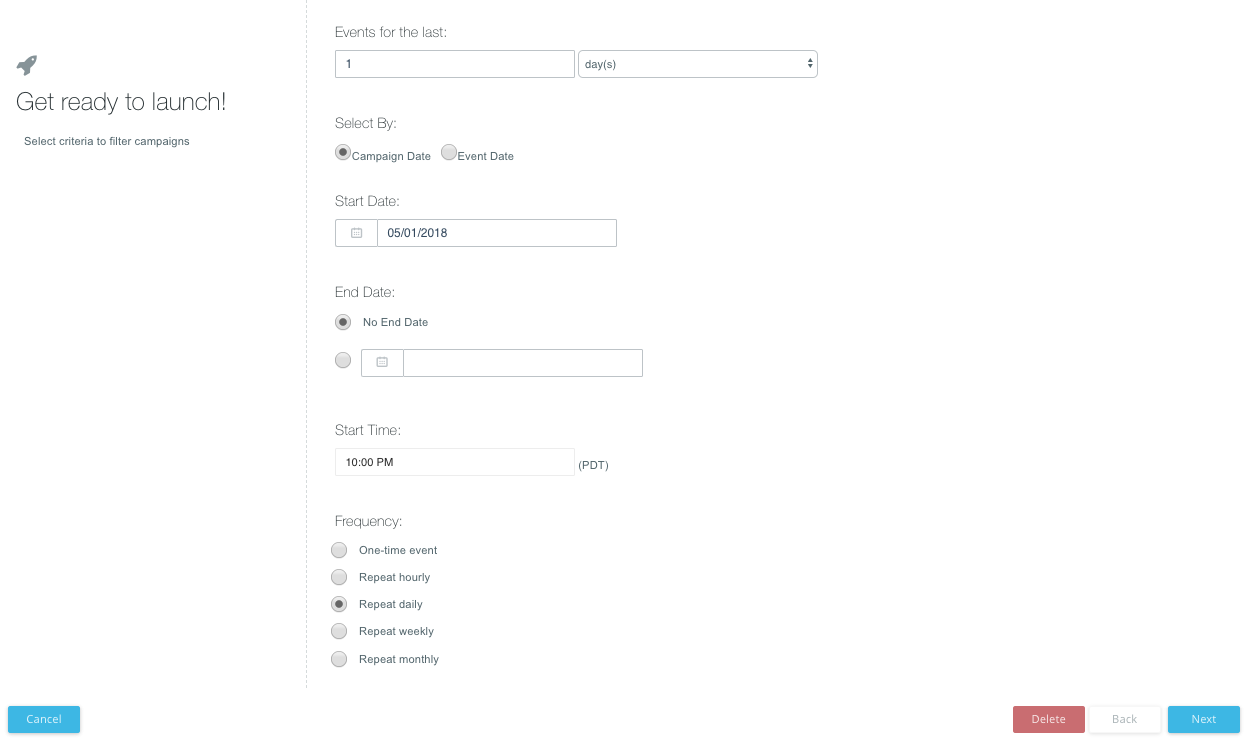Choose the No End Date option
The width and height of the screenshot is (1246, 744).
pos(343,322)
